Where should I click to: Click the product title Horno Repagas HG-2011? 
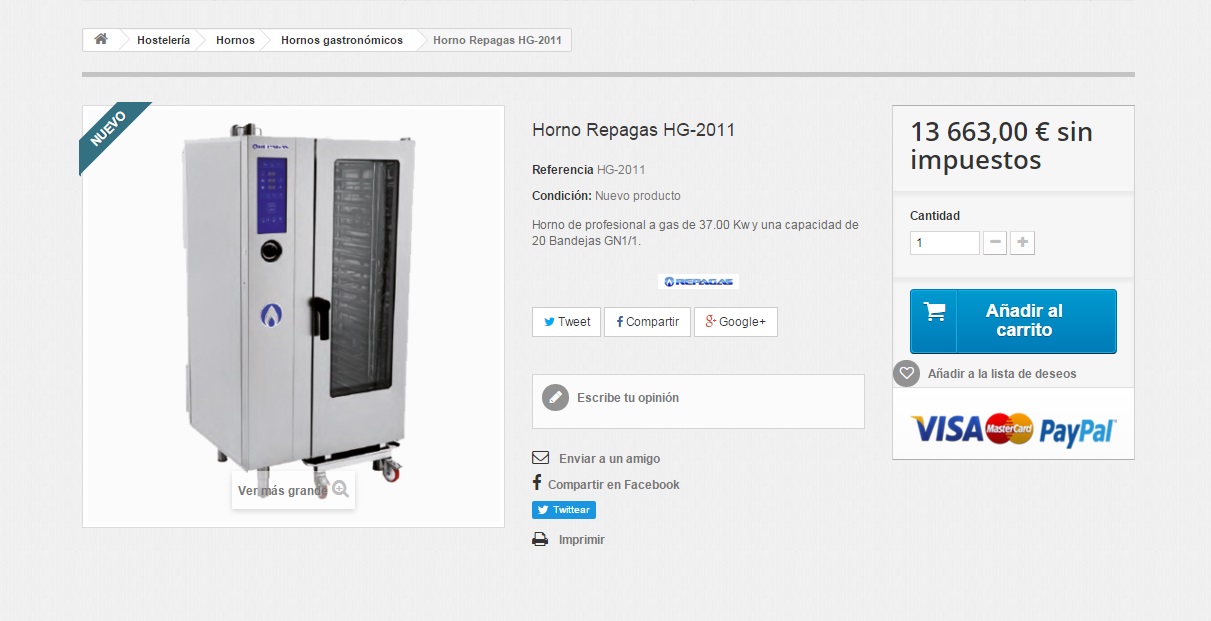[634, 130]
